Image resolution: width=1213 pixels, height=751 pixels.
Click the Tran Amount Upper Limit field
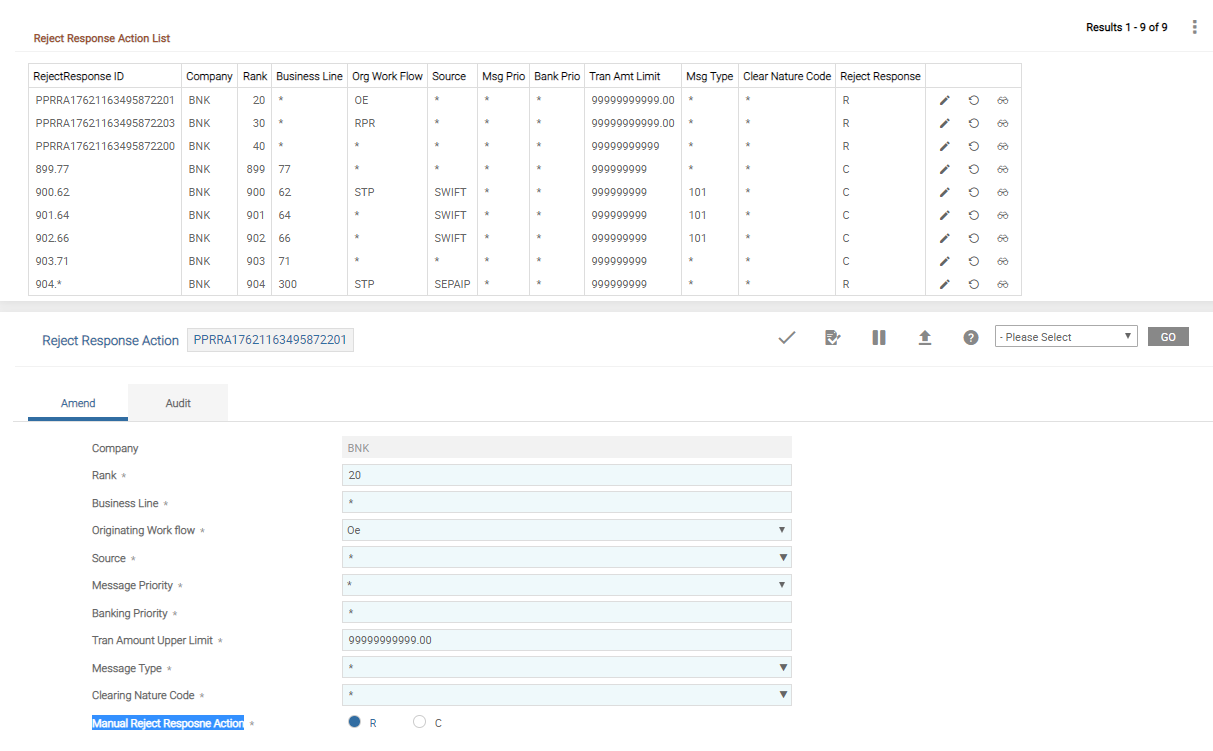coord(566,640)
